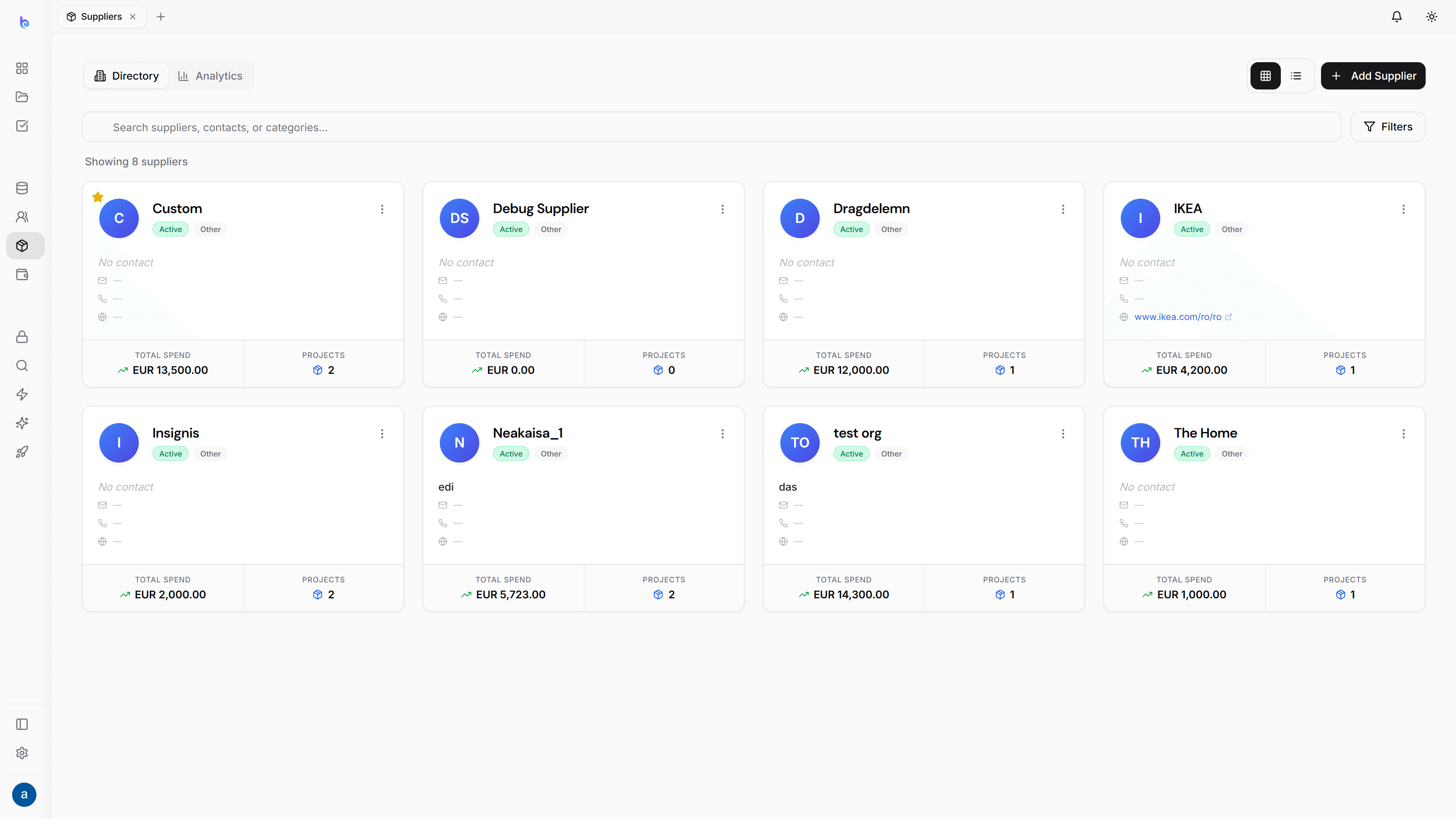Click the Other category badge on IKEA
The image size is (1456, 819).
[x=1232, y=229]
